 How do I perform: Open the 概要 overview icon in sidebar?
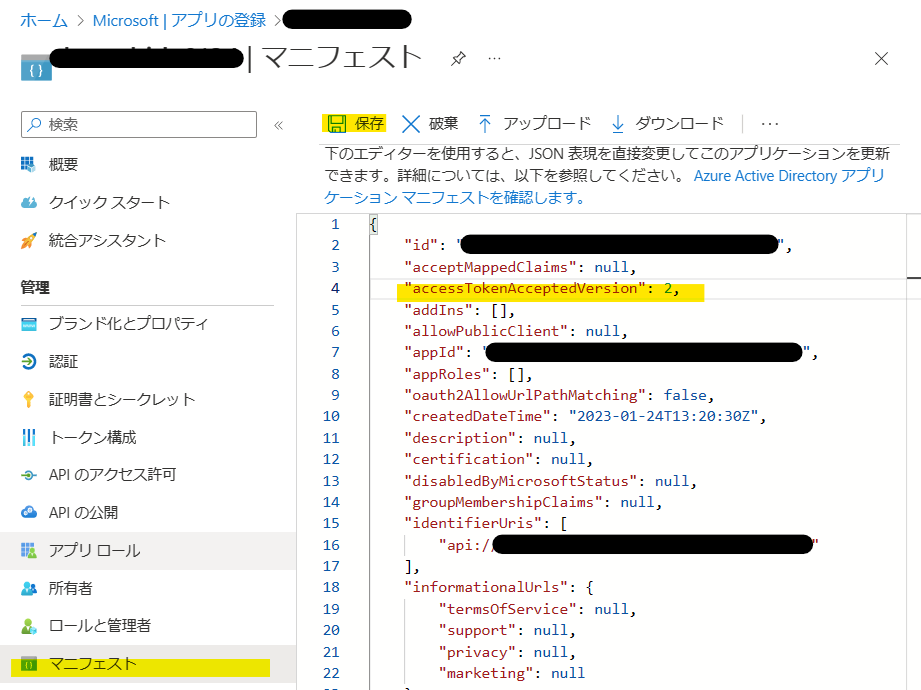[x=28, y=165]
